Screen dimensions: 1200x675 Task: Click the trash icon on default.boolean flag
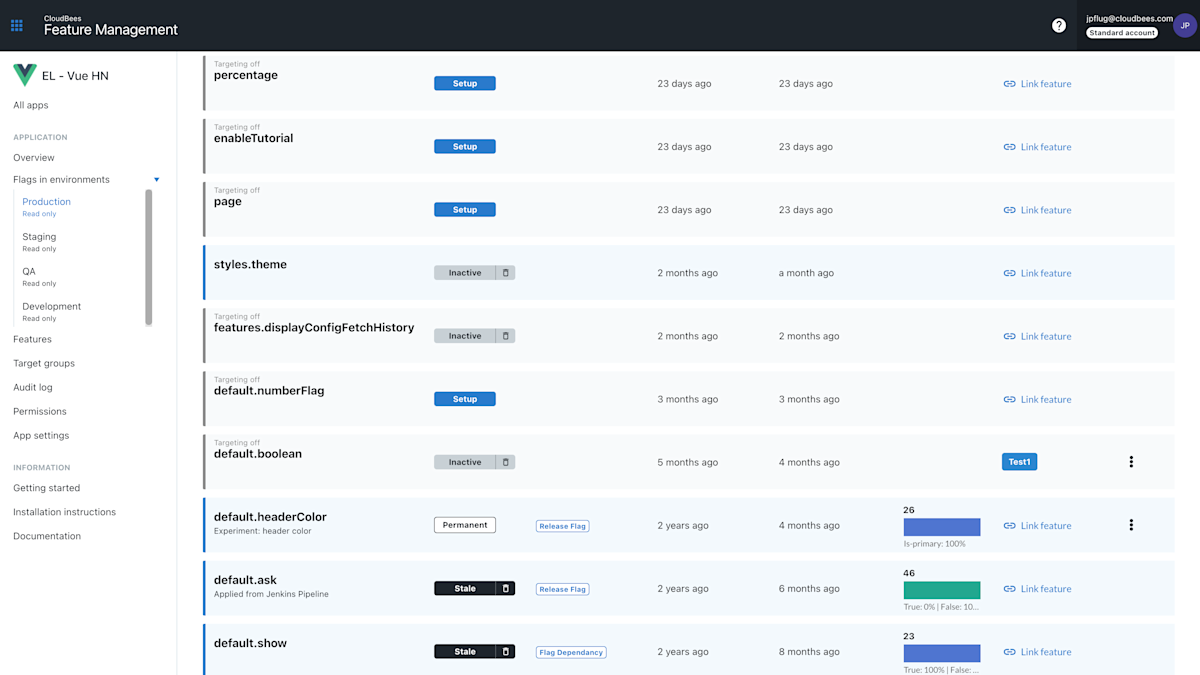(506, 461)
